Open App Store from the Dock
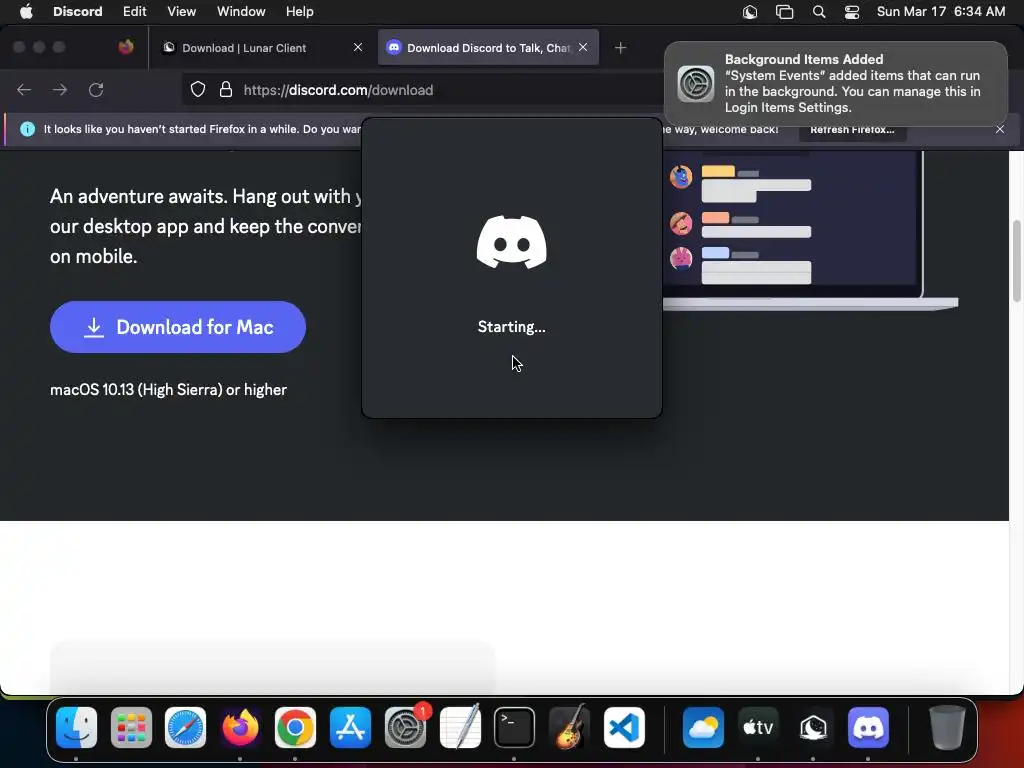 tap(350, 727)
